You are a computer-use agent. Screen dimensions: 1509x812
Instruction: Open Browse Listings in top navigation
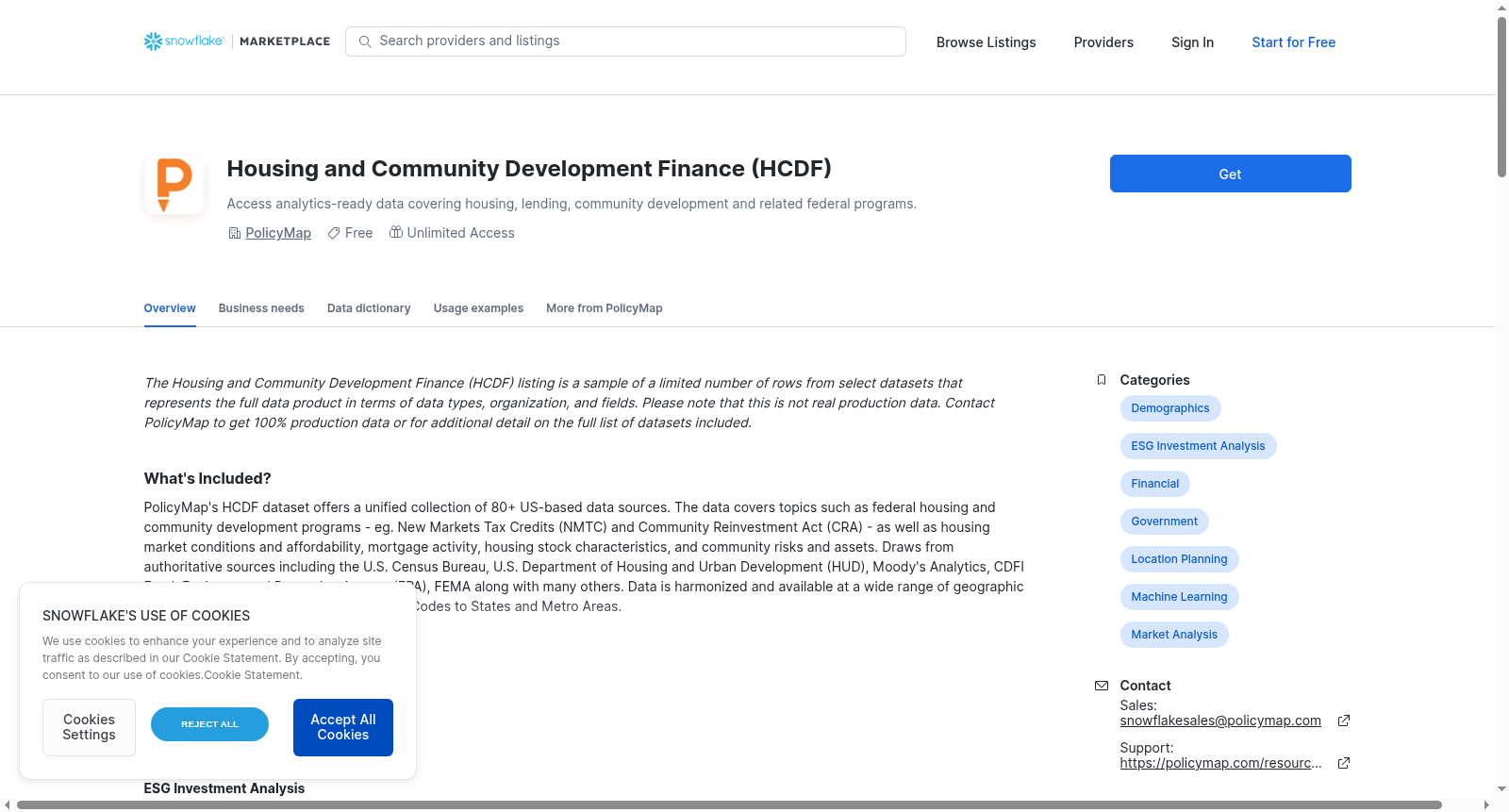986,42
